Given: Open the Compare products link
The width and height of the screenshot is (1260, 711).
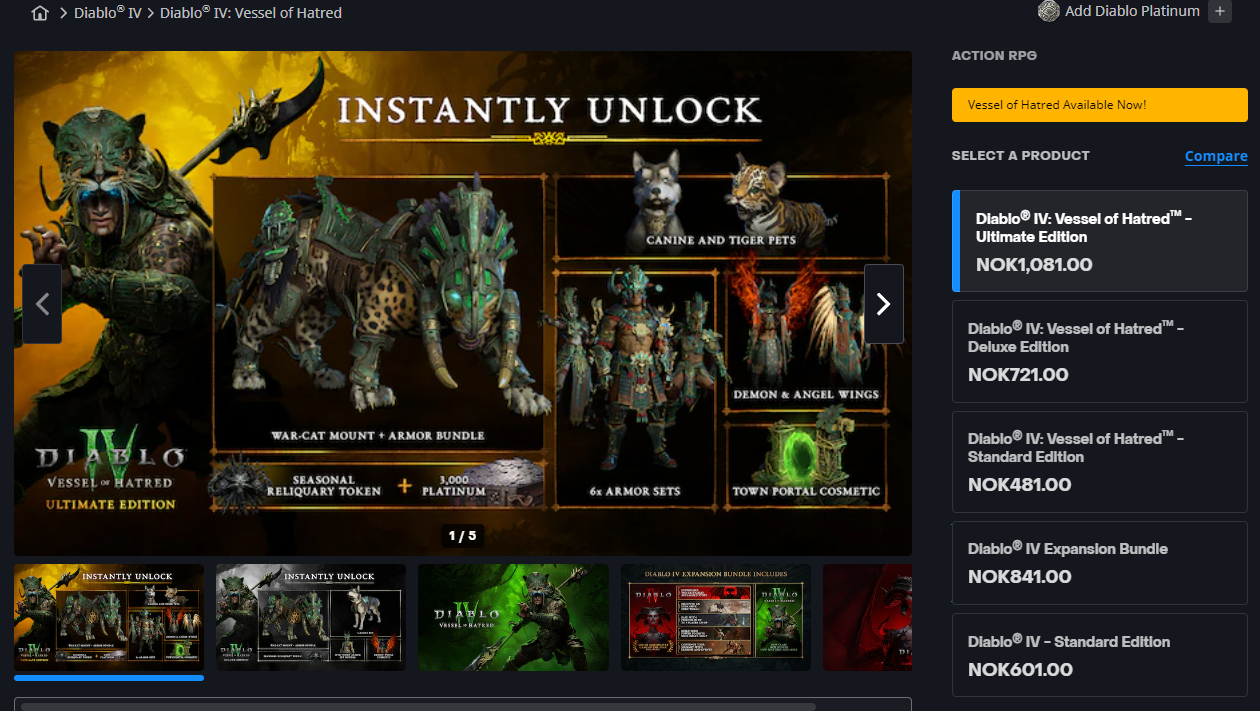Looking at the screenshot, I should (x=1216, y=156).
